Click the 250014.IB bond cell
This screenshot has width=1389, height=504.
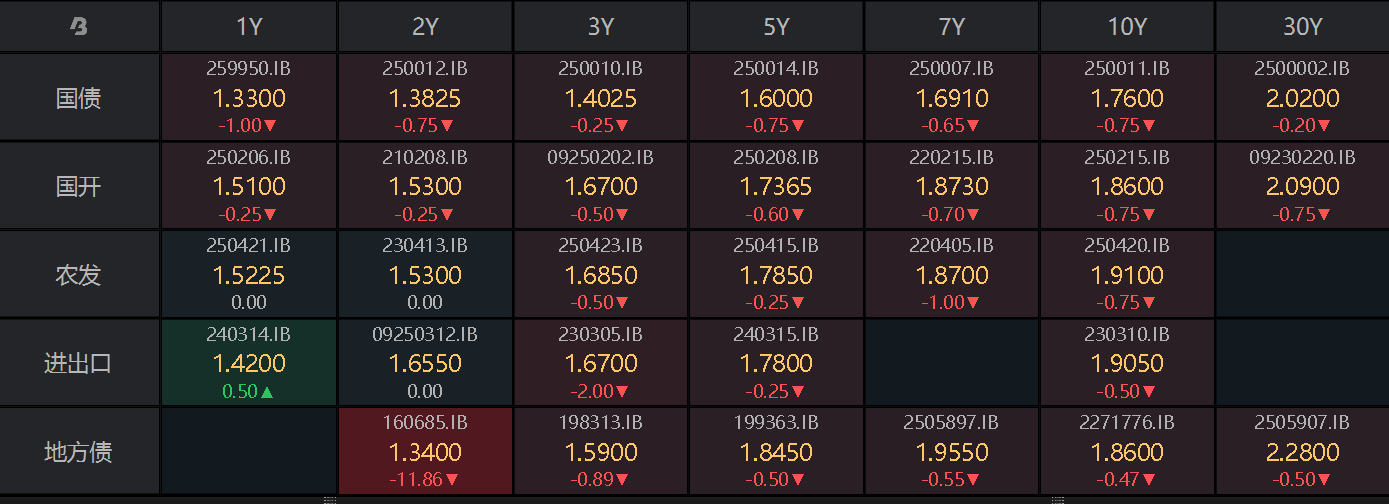click(776, 98)
